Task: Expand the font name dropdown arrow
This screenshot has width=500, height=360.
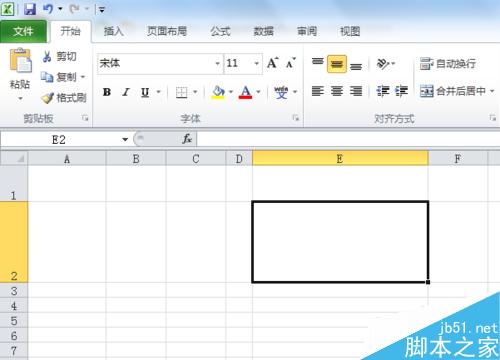Action: [217, 63]
